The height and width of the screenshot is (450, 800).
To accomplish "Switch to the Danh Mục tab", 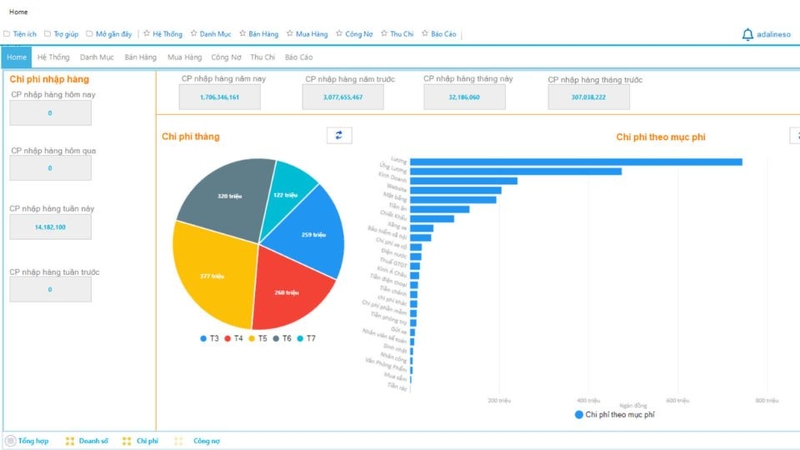I will click(x=97, y=58).
